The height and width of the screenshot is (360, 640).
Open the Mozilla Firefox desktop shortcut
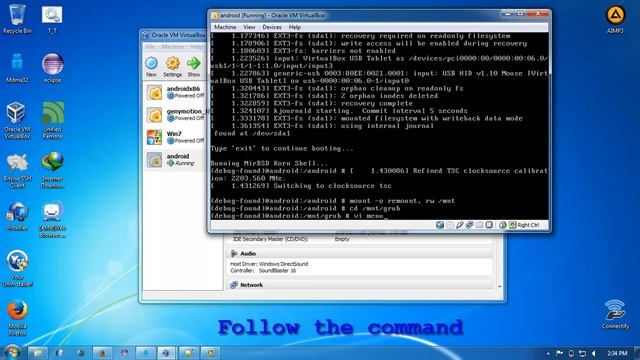tap(17, 318)
